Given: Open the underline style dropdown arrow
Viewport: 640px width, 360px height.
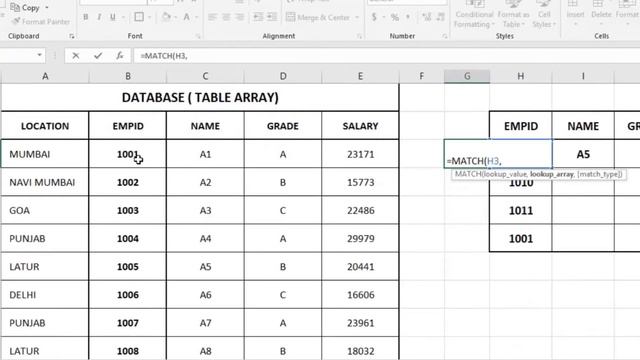Looking at the screenshot, I should click(x=123, y=18).
